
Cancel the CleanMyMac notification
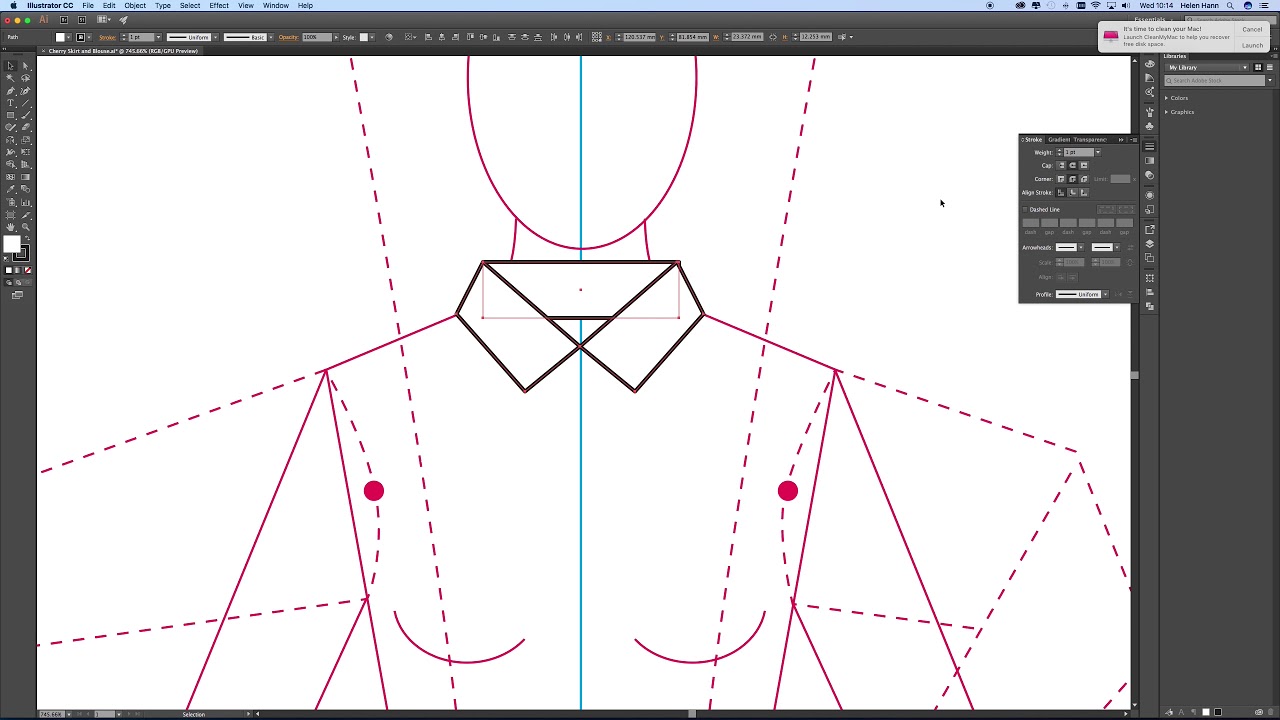coord(1252,29)
